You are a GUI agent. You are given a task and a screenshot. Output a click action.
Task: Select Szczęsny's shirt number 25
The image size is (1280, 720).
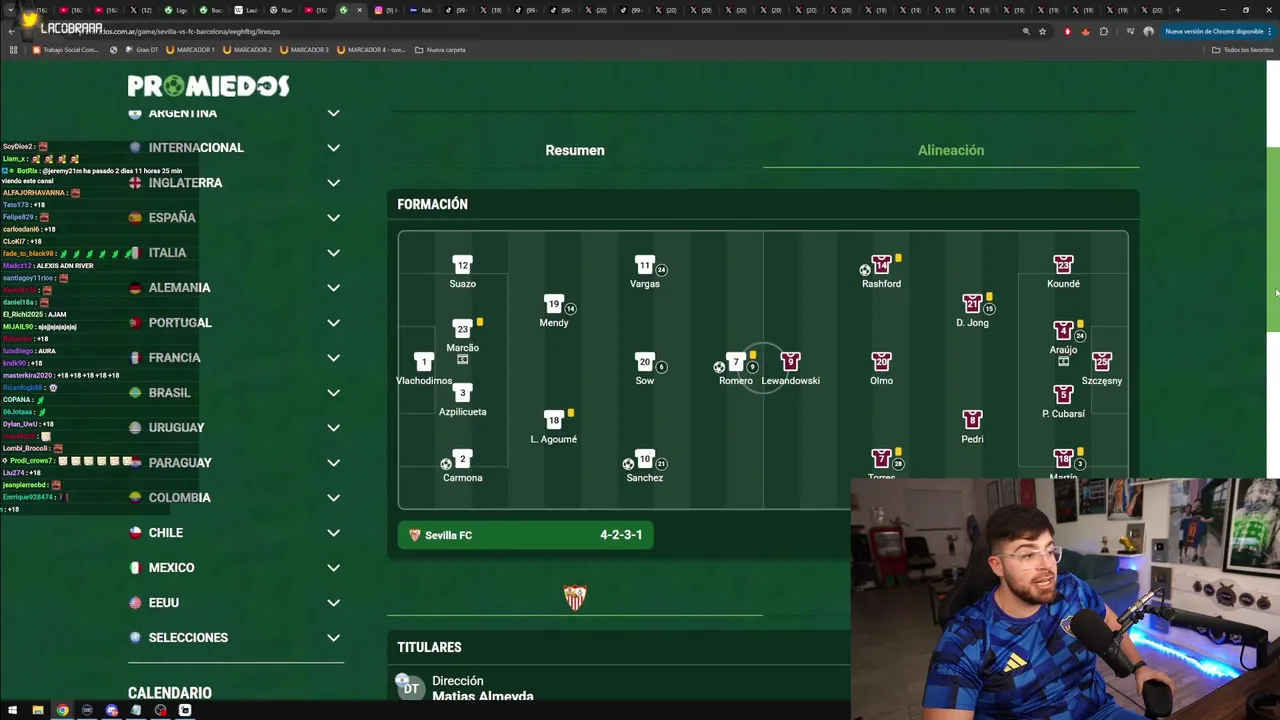(1102, 362)
